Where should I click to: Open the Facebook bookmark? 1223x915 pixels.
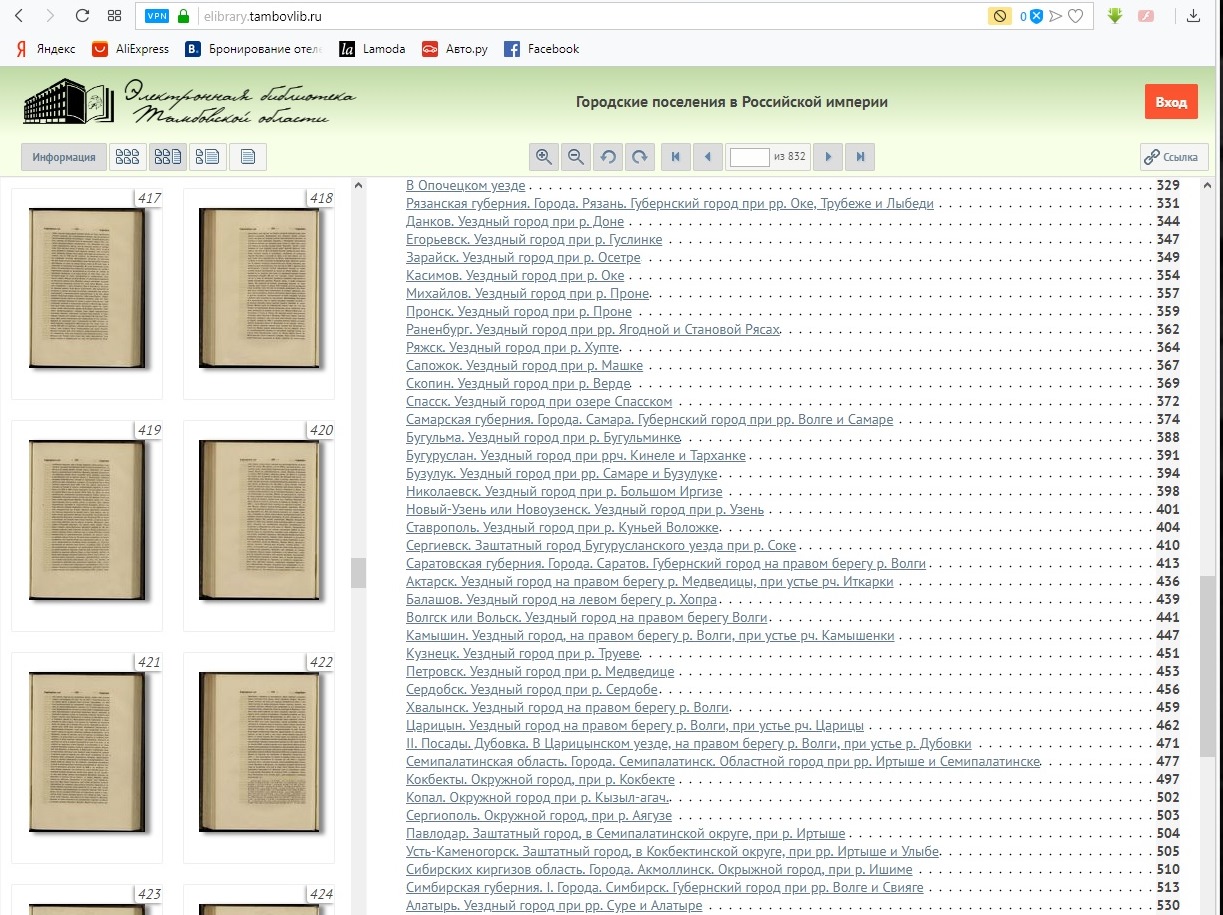(x=541, y=49)
